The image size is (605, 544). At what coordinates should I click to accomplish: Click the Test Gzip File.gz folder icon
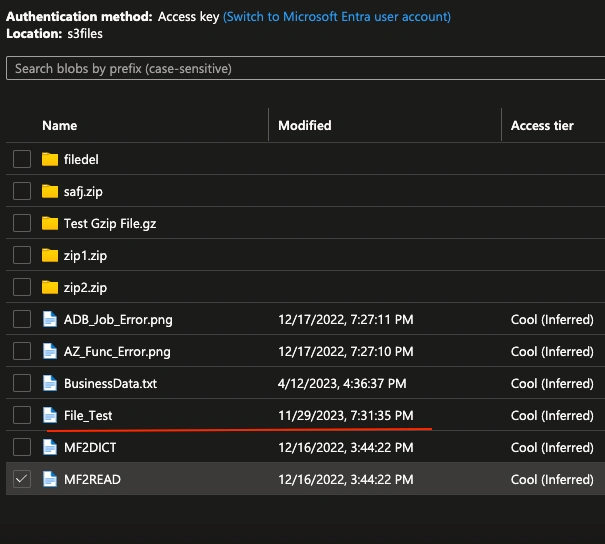coord(50,223)
